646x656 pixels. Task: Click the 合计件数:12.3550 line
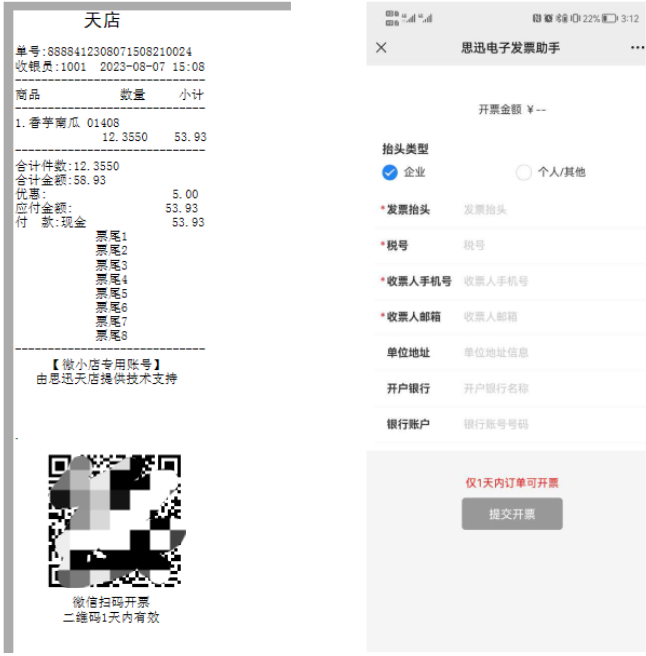coord(67,166)
